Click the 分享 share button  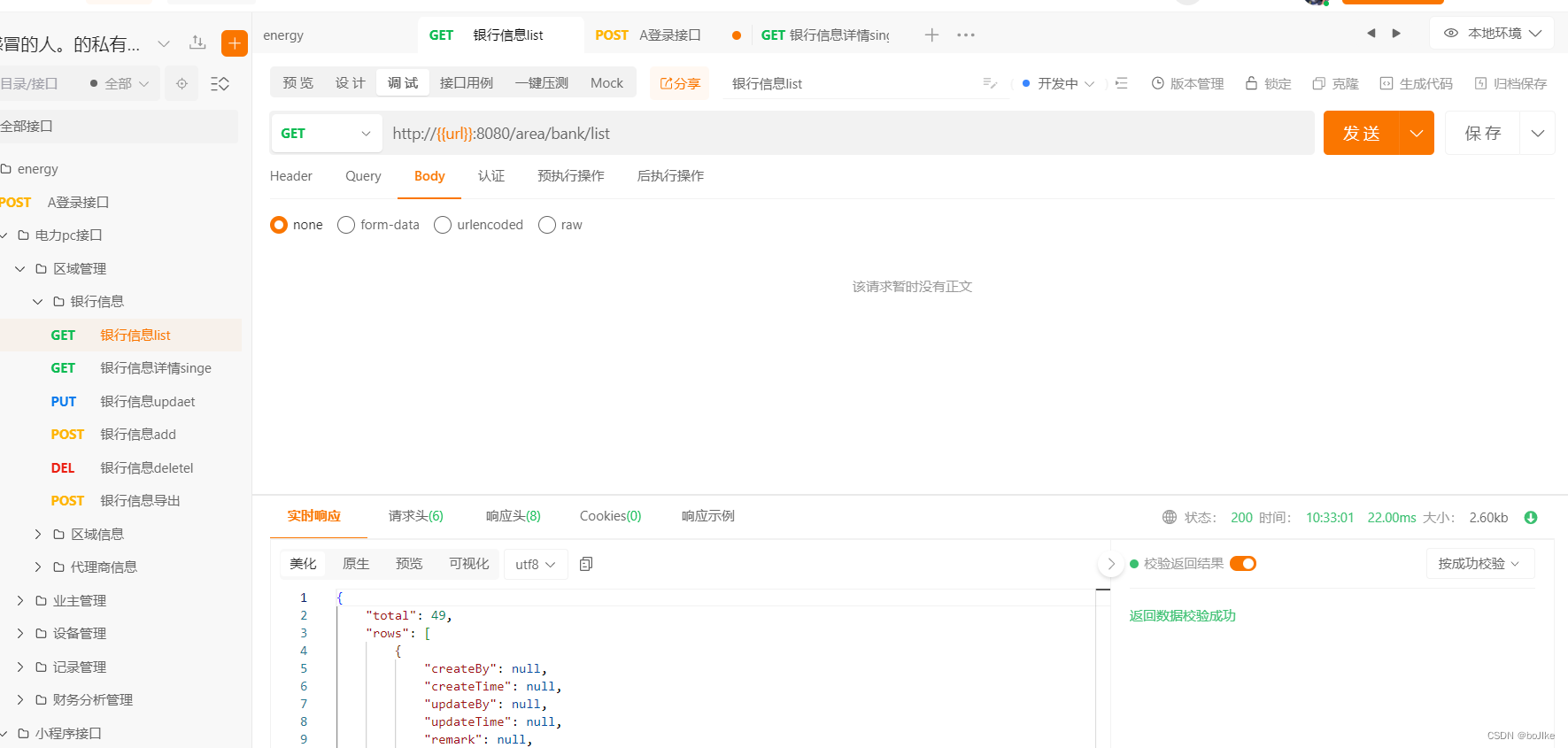[x=680, y=83]
